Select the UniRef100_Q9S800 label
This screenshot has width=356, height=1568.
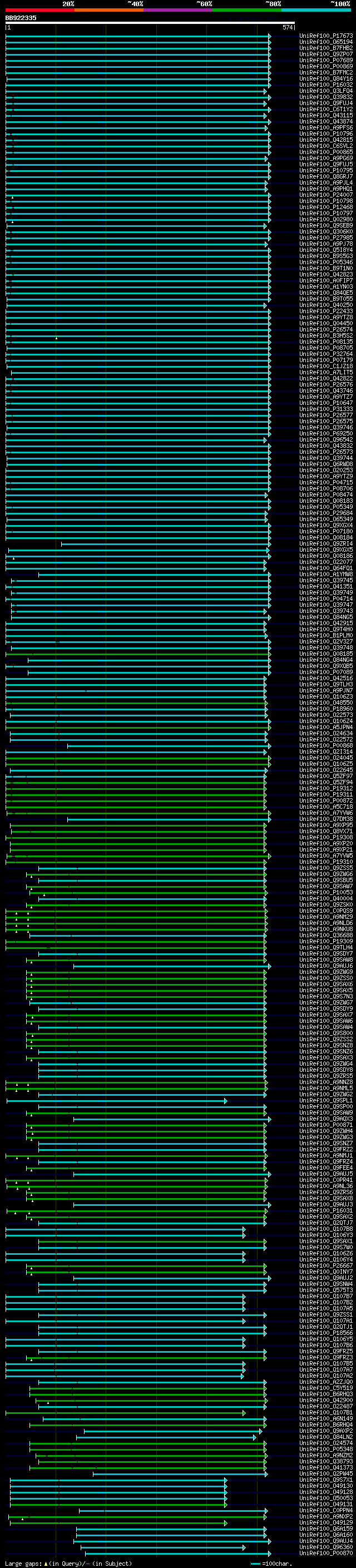[x=326, y=1033]
